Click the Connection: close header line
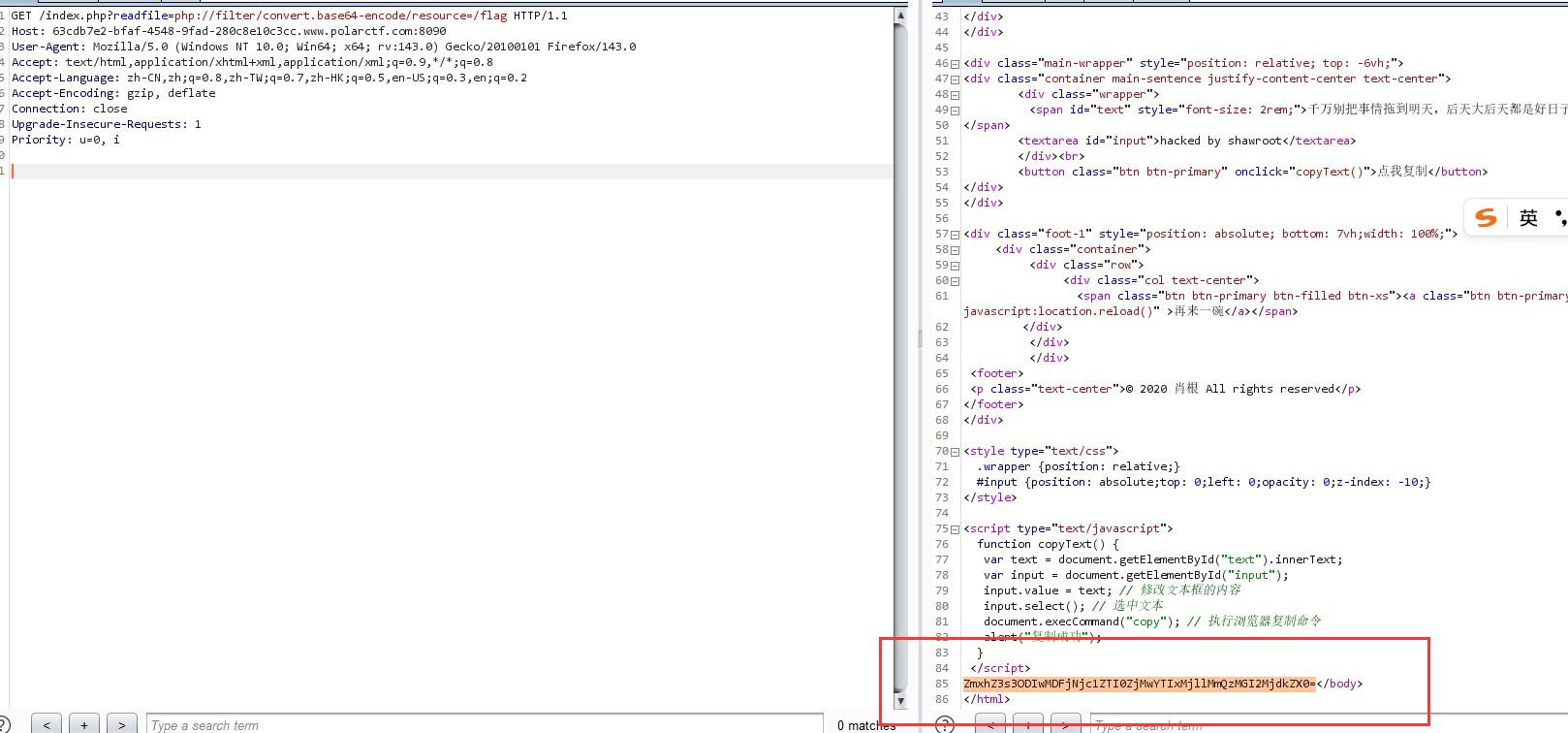This screenshot has height=733, width=1568. coord(70,109)
